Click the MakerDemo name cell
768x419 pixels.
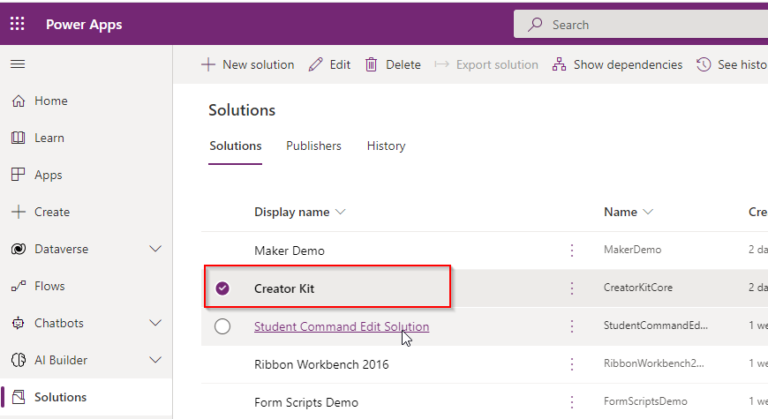click(x=632, y=249)
